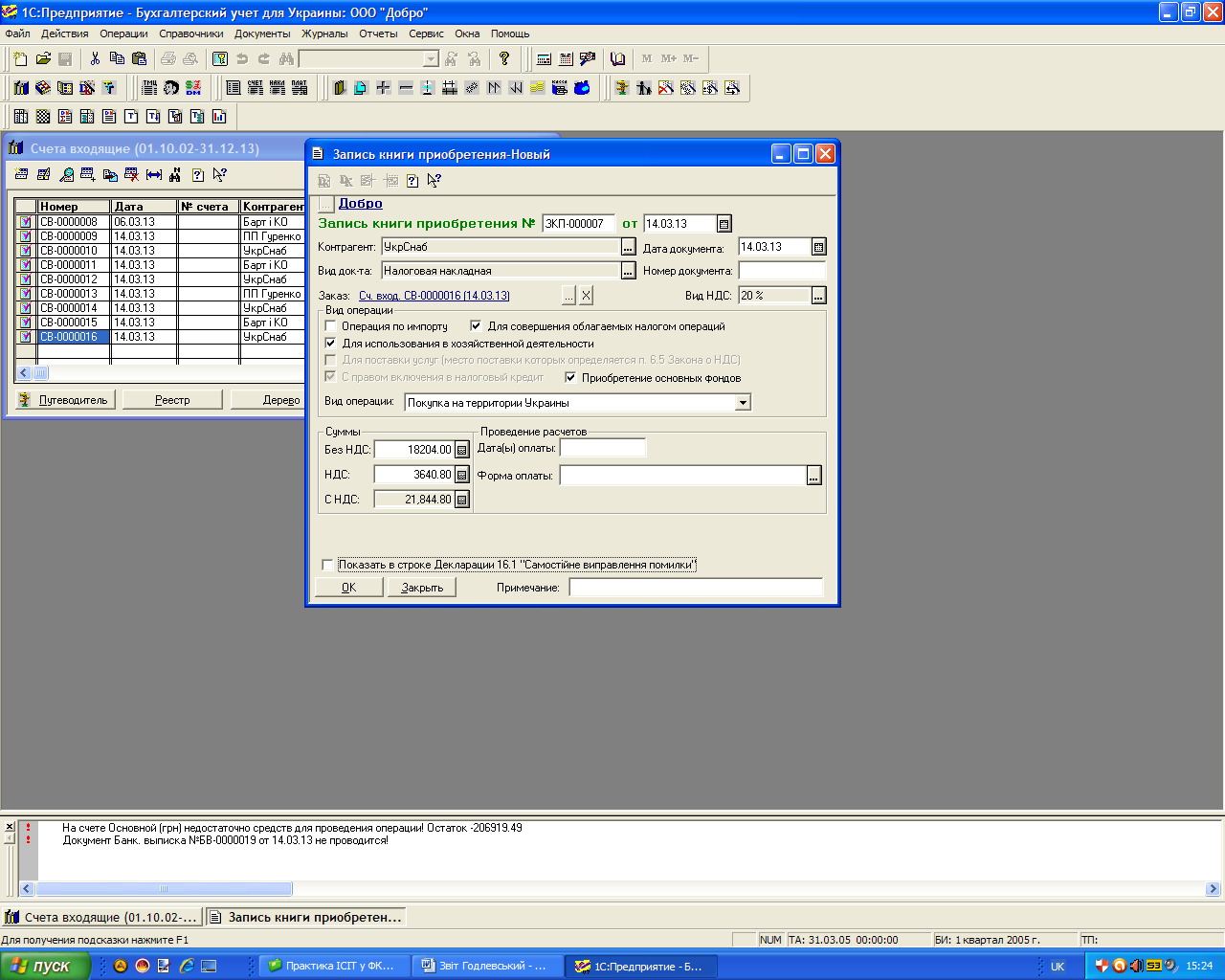Clear the Заказ link with the X button

click(x=586, y=296)
